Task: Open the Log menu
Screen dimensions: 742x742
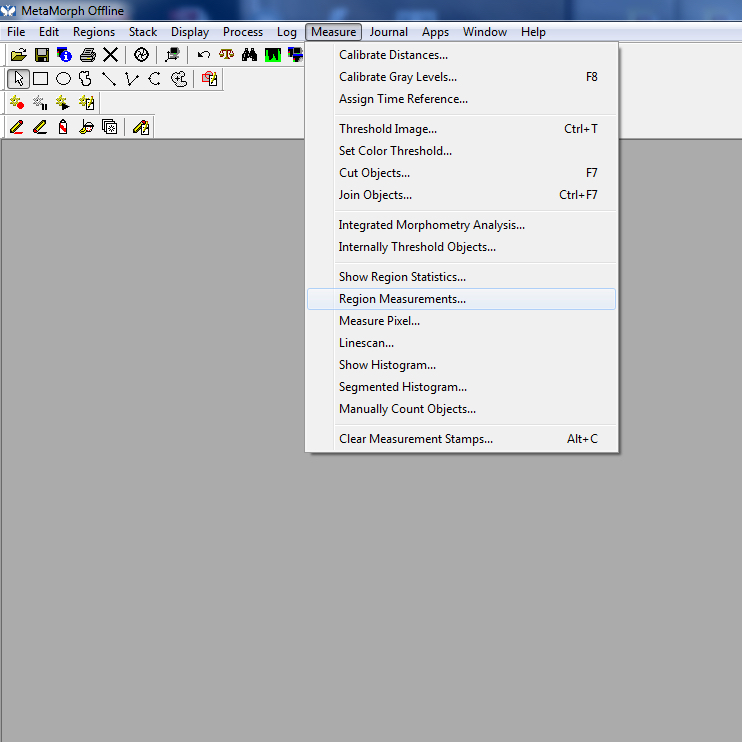Action: point(287,32)
